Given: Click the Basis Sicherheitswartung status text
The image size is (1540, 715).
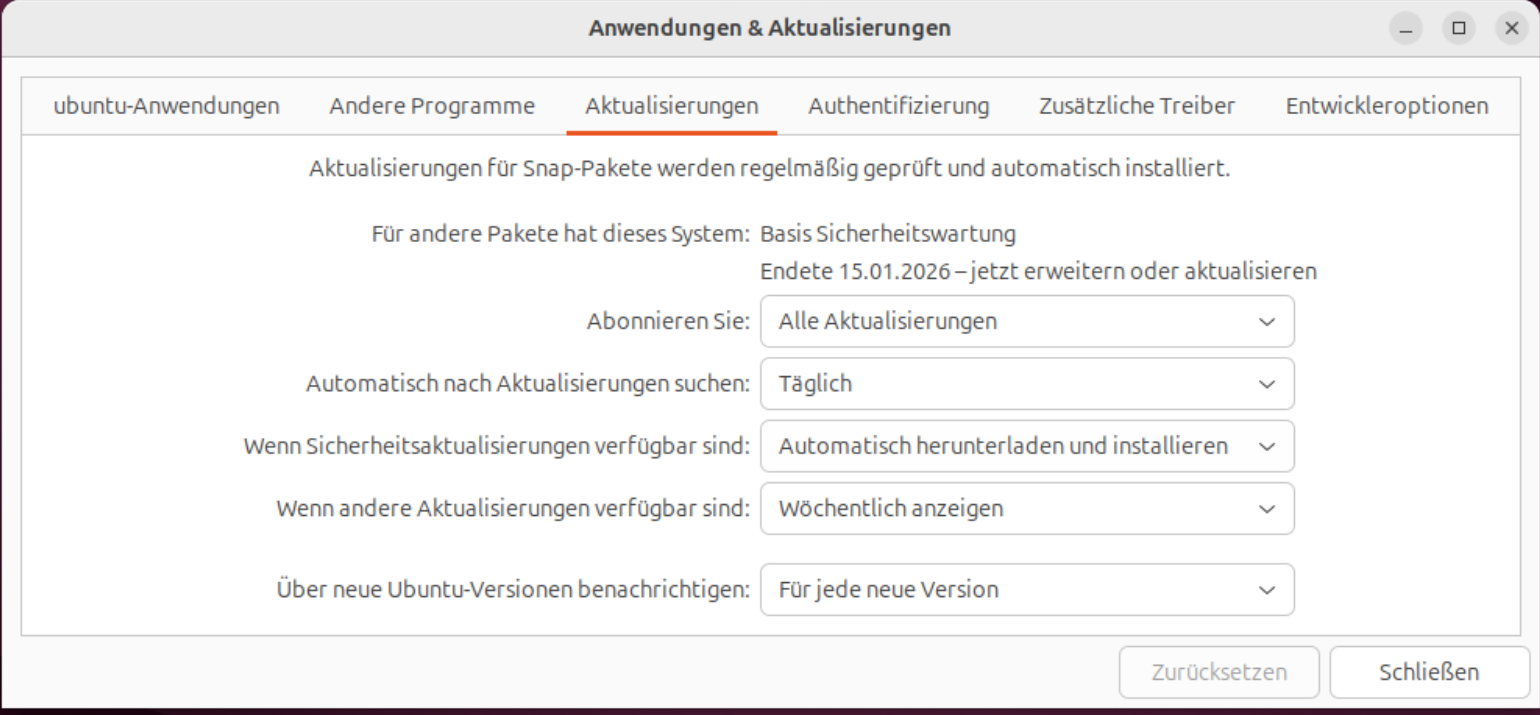Looking at the screenshot, I should (888, 234).
